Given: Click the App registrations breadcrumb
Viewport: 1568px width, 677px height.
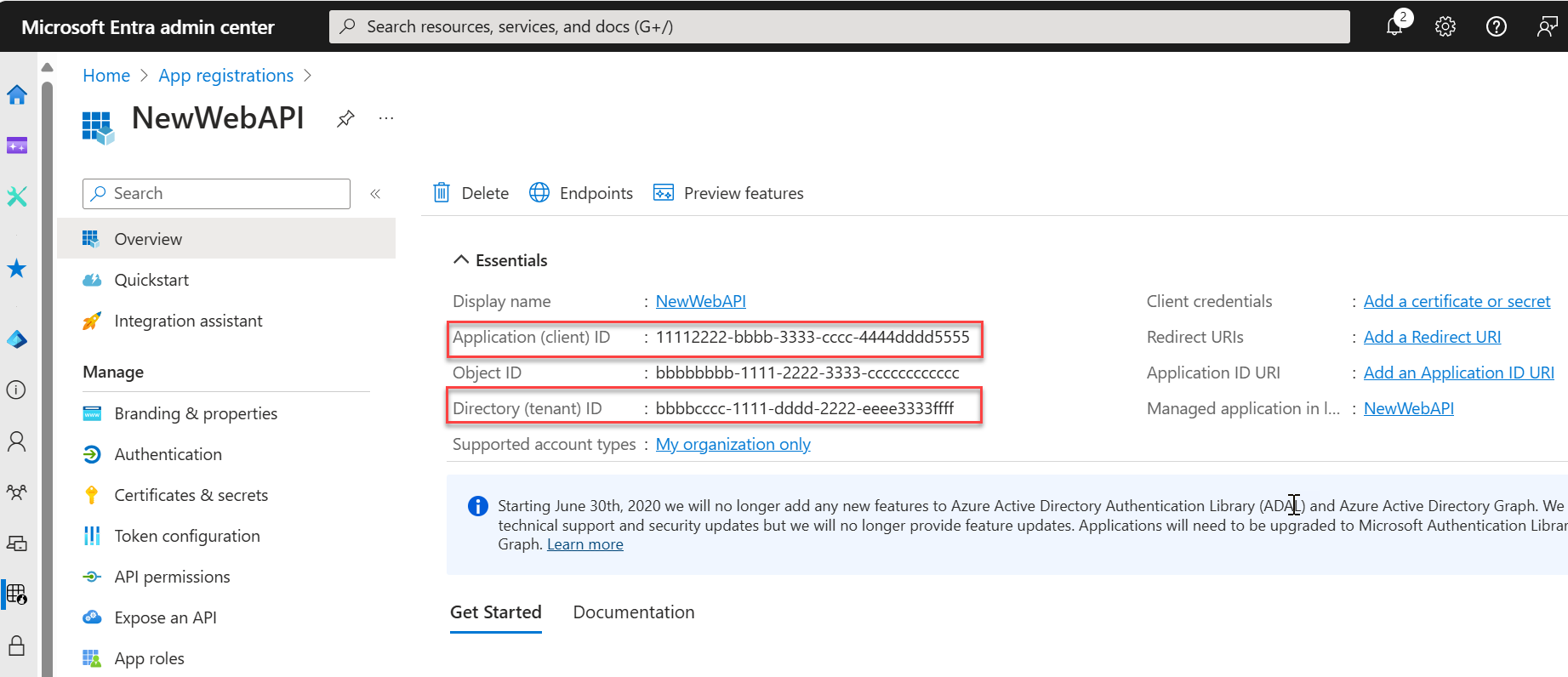Looking at the screenshot, I should click(226, 76).
